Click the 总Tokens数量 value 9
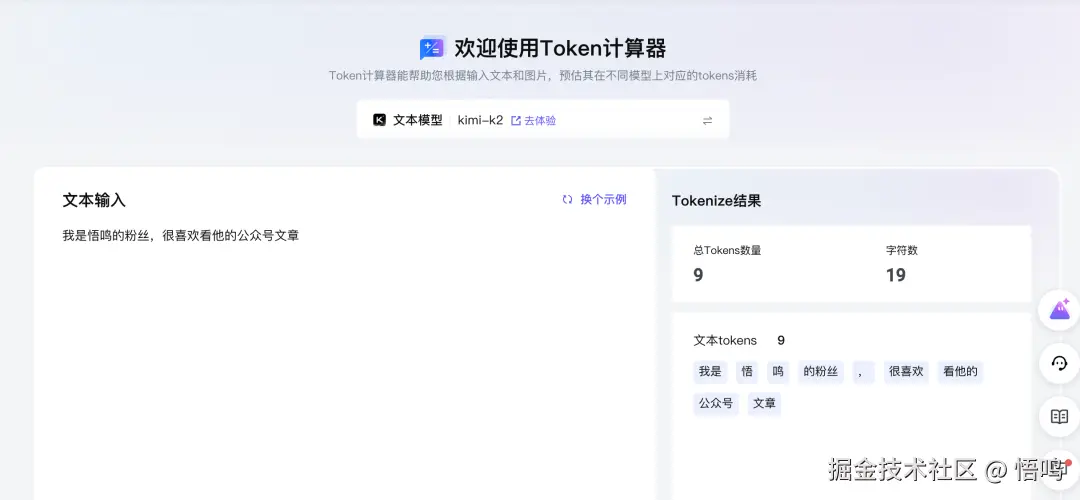Viewport: 1080px width, 500px height. click(x=698, y=275)
